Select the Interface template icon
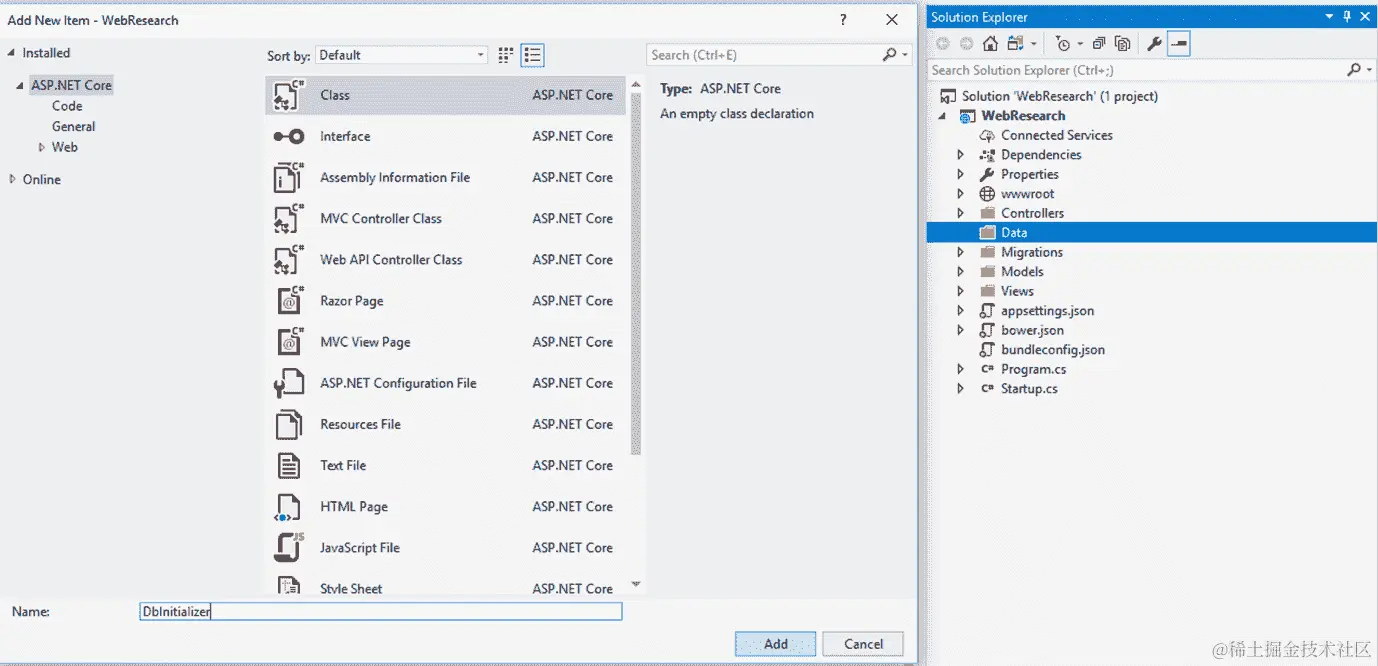This screenshot has height=666, width=1378. pyautogui.click(x=288, y=137)
